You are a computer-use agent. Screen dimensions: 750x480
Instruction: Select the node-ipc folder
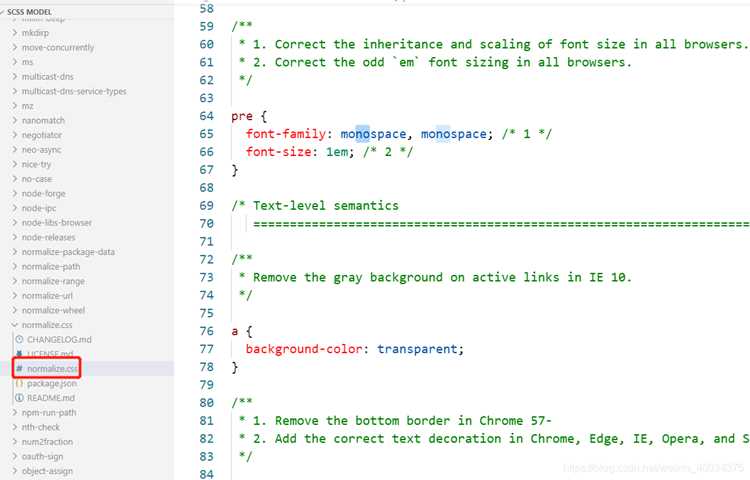(39, 208)
